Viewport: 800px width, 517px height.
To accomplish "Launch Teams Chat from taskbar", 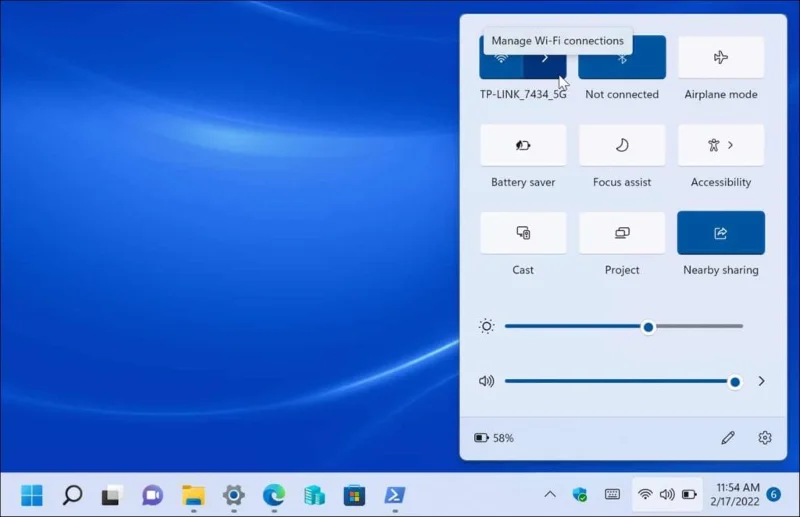I will point(152,495).
